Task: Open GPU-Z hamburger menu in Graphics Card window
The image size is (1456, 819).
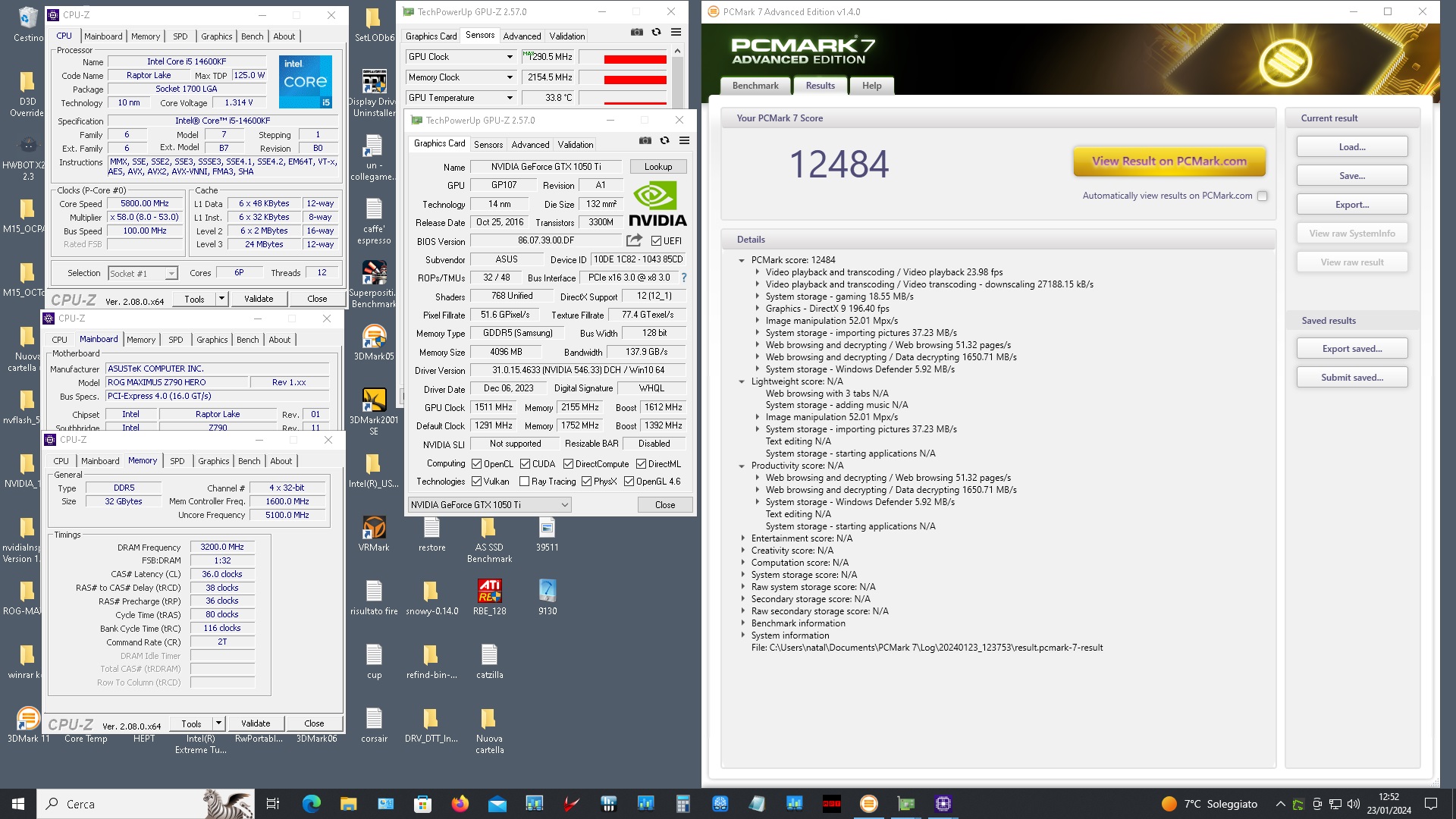Action: click(x=684, y=141)
